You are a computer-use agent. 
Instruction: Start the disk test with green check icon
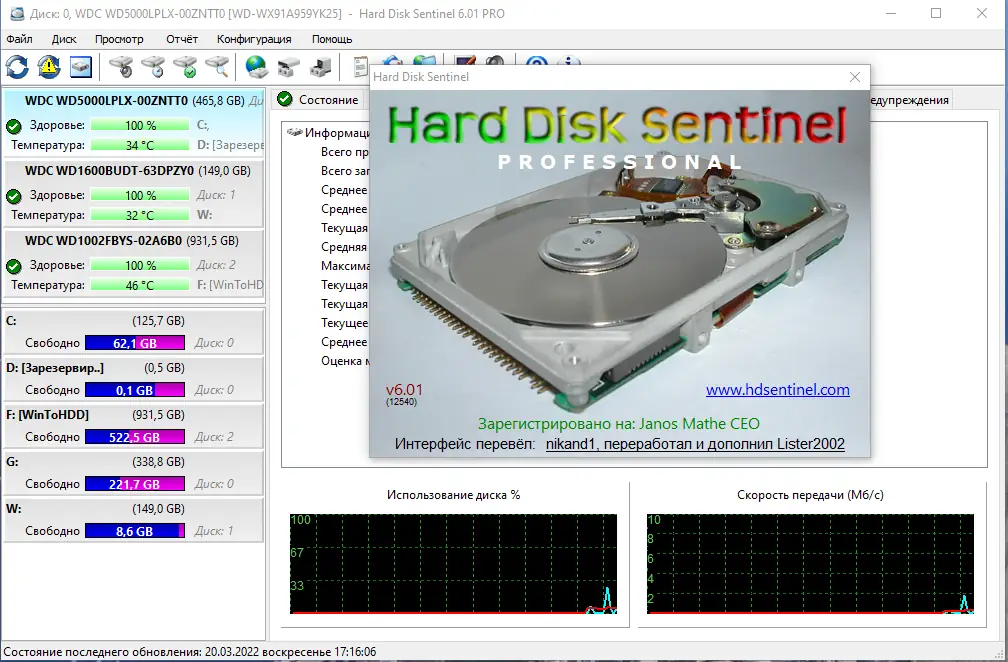pyautogui.click(x=186, y=66)
